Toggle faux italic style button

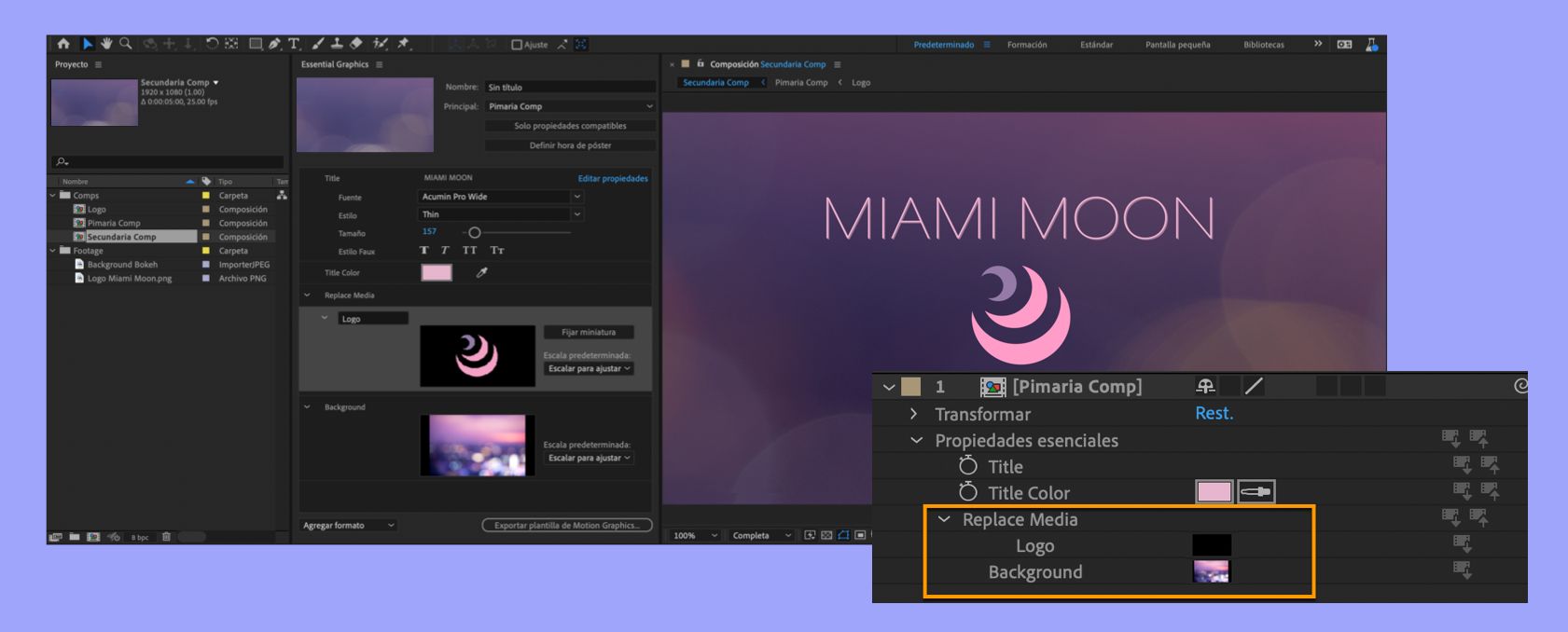445,250
